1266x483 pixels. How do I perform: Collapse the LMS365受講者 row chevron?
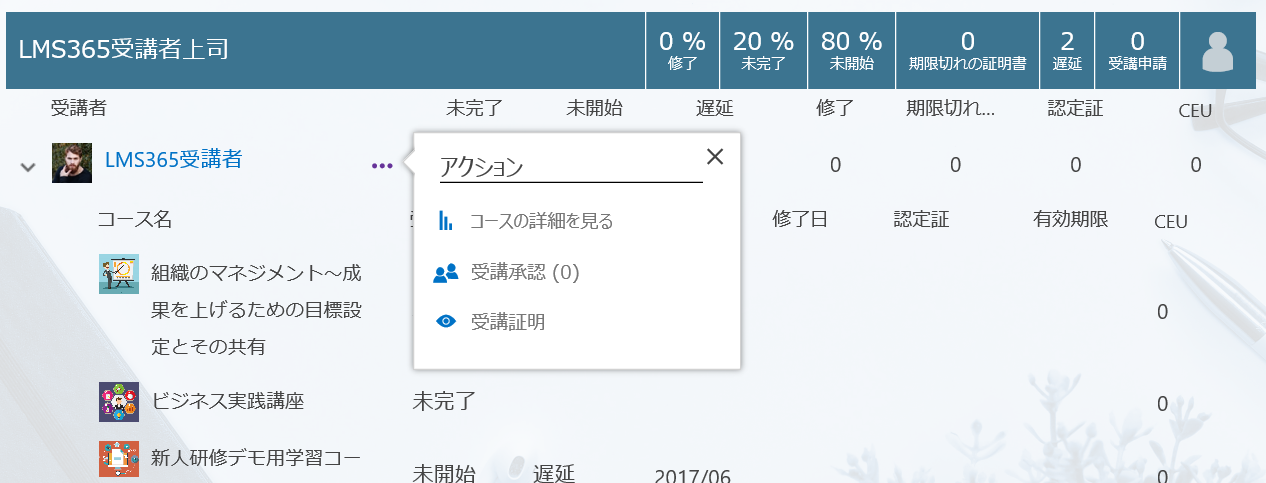(28, 166)
